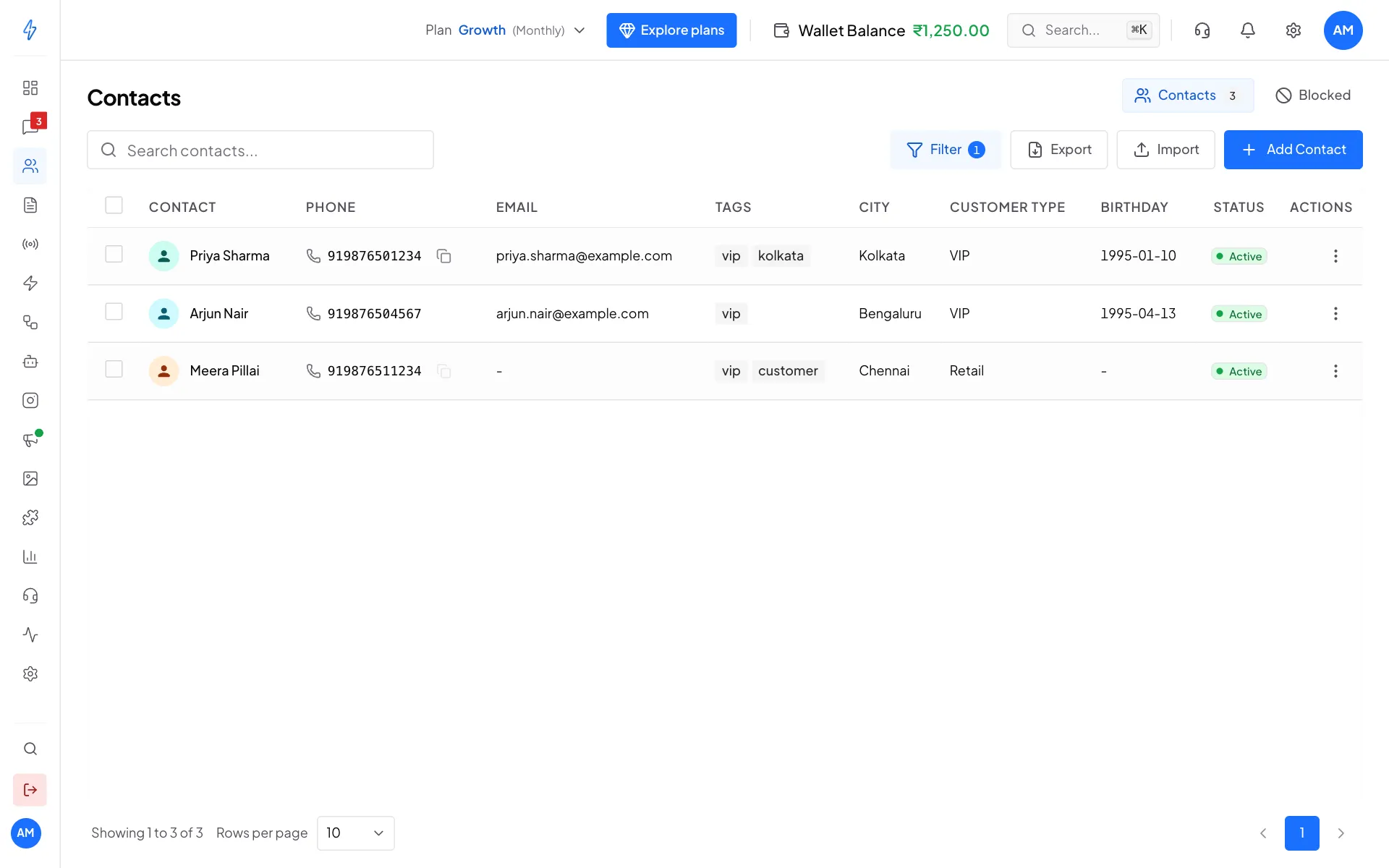Click the AM profile avatar in header
Viewport: 1389px width, 868px height.
(x=1343, y=30)
